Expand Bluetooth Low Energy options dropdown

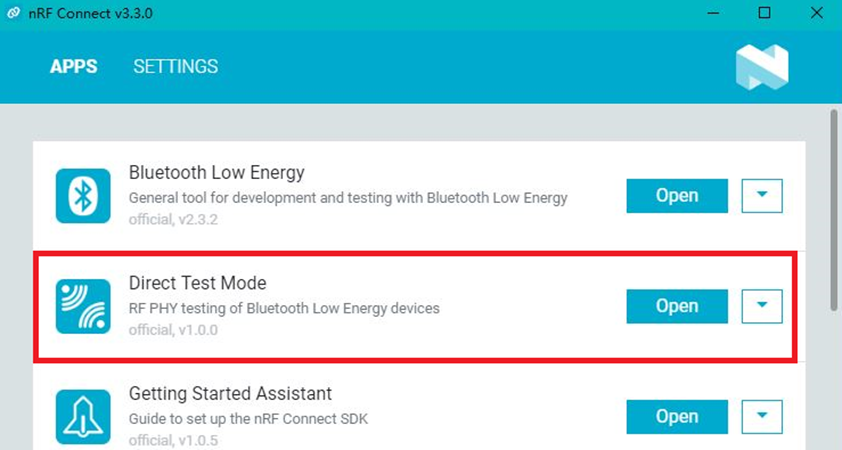pos(762,196)
